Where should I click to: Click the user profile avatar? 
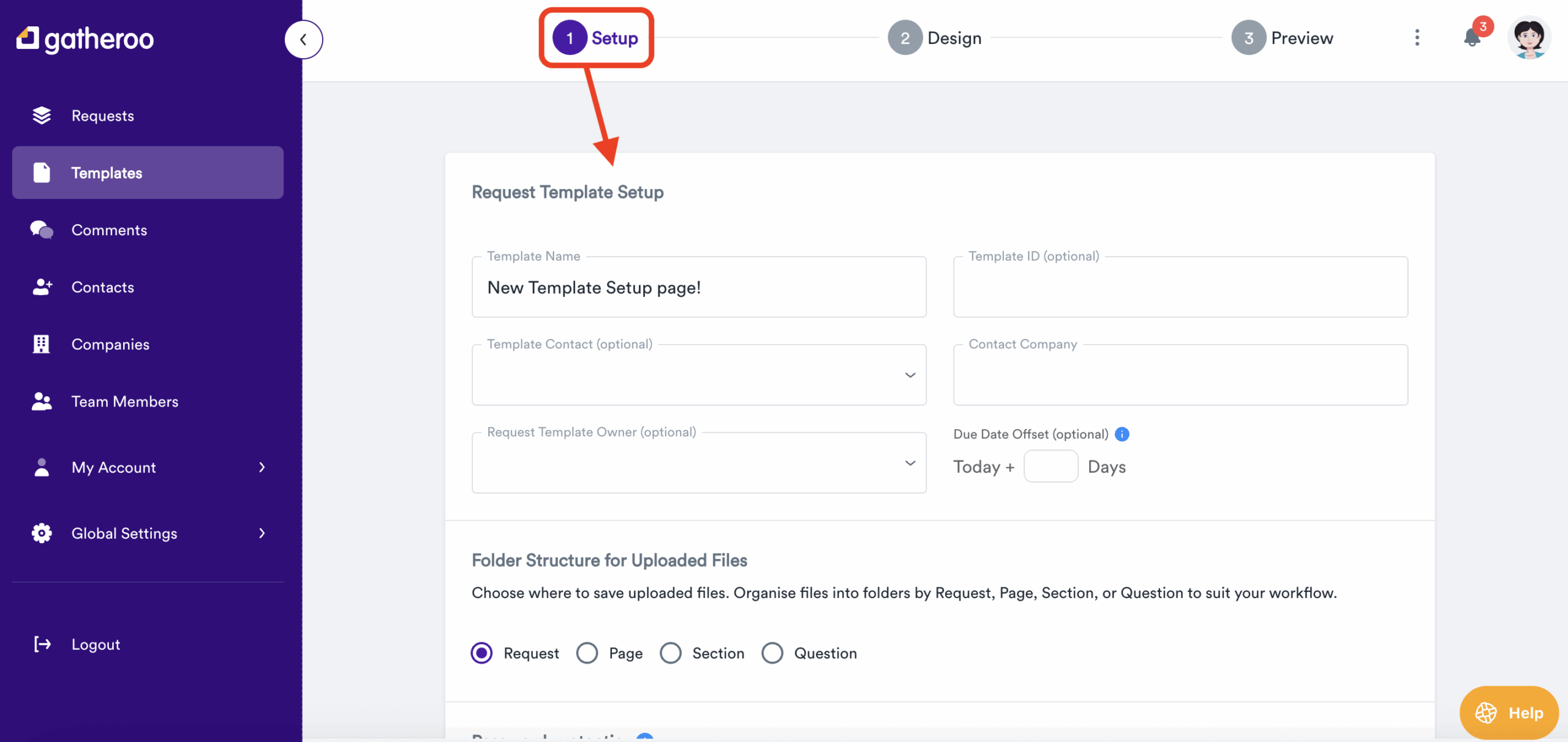(x=1529, y=38)
